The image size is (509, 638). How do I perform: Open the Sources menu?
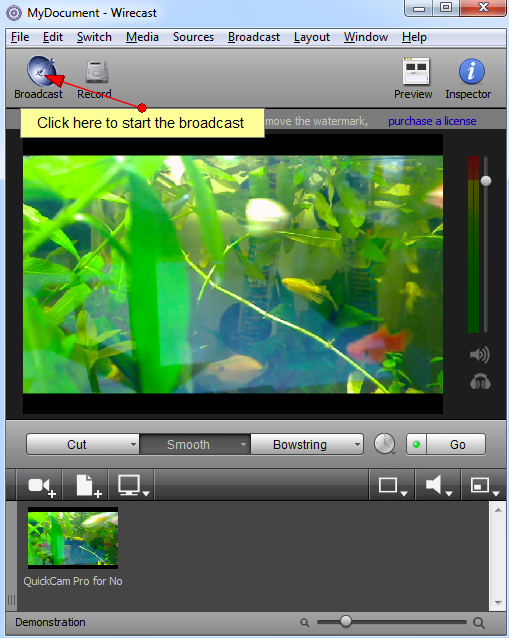point(193,37)
